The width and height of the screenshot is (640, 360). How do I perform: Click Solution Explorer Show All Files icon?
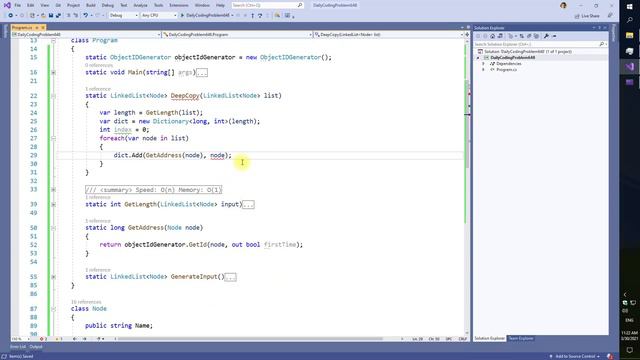click(536, 36)
